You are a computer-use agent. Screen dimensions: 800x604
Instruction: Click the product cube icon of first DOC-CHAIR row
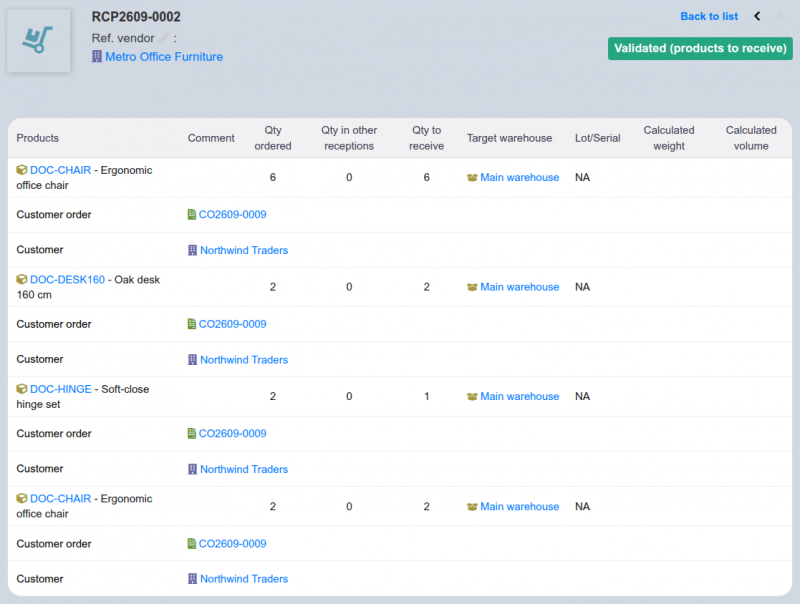21,170
